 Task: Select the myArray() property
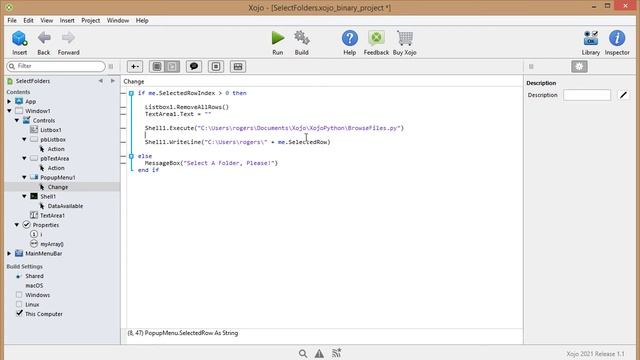pos(52,244)
